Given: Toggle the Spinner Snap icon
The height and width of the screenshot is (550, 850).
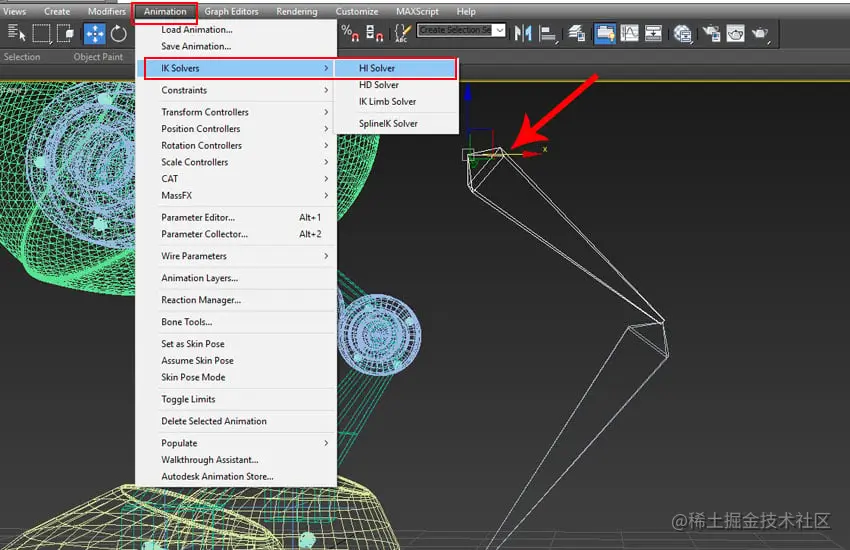Looking at the screenshot, I should (x=374, y=34).
